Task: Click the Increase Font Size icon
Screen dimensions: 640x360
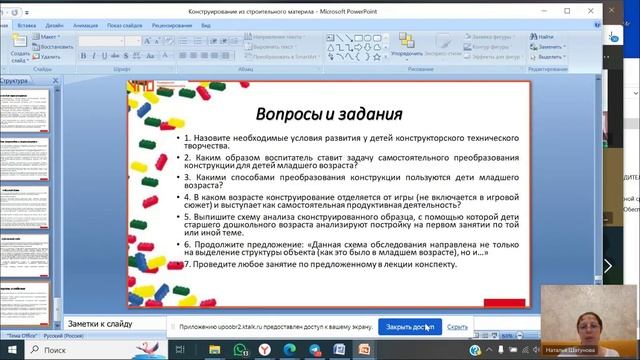Action: (x=147, y=41)
